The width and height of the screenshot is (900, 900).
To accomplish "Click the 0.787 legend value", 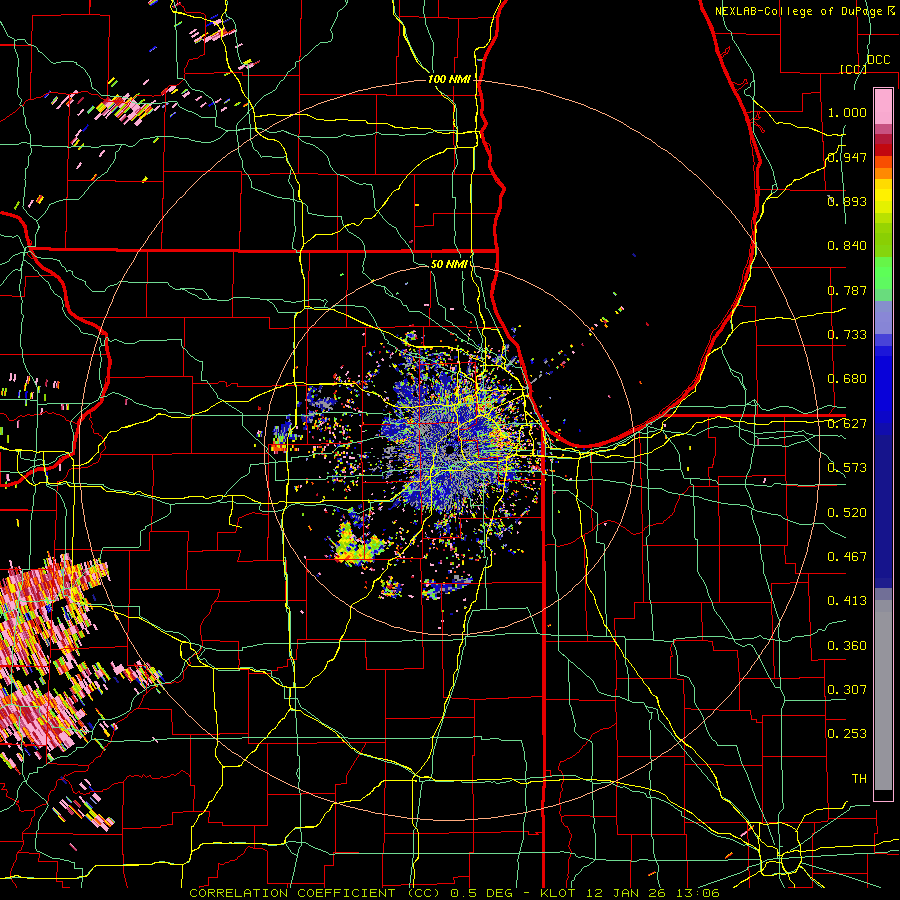I will click(x=847, y=290).
